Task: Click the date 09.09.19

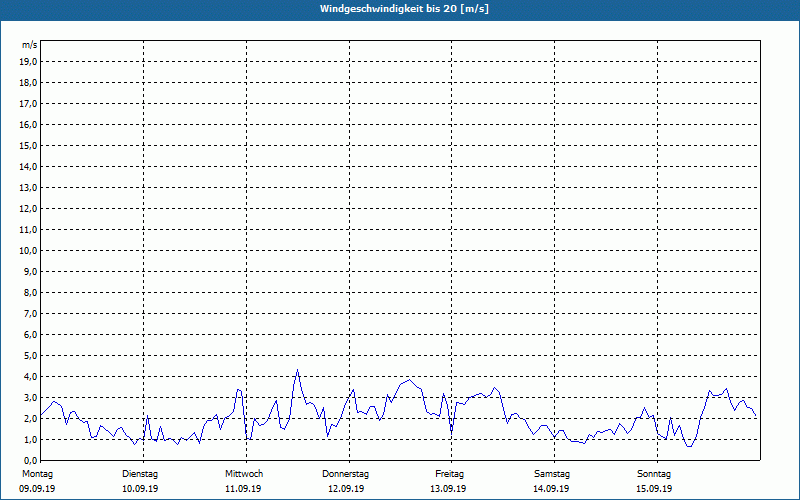Action: [37, 489]
